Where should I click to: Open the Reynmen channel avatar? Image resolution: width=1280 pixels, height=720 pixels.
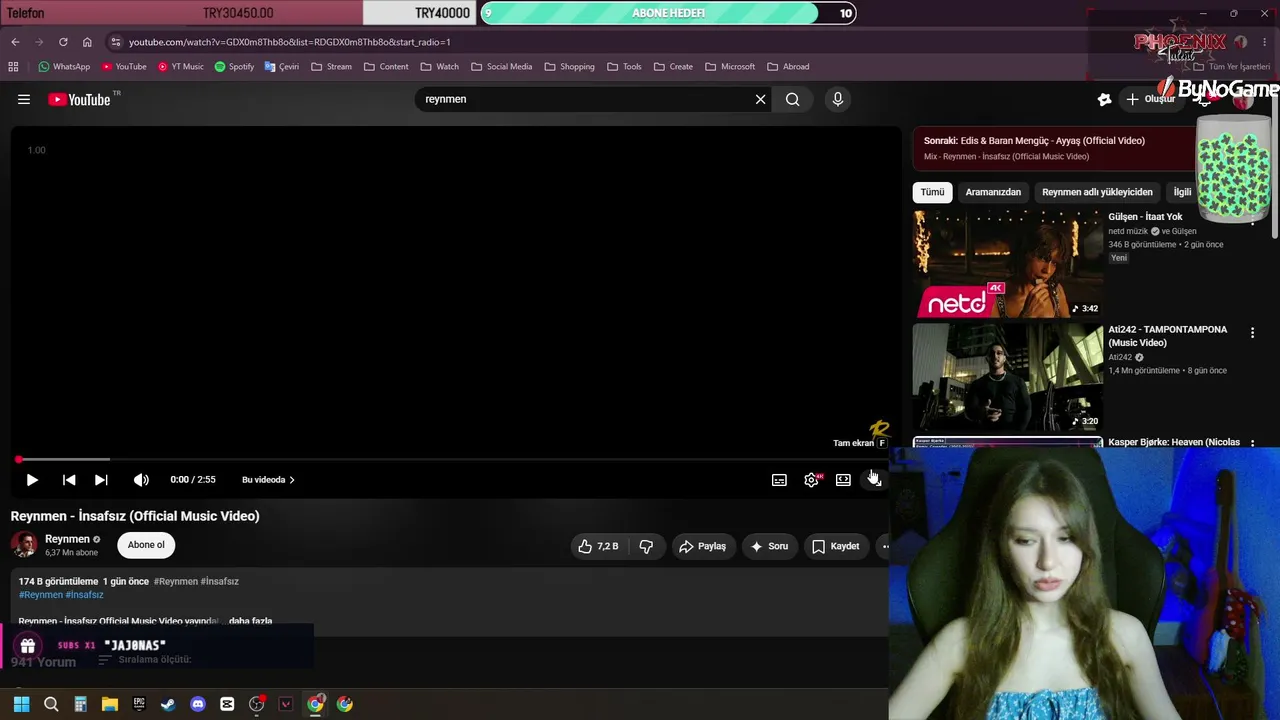click(24, 545)
